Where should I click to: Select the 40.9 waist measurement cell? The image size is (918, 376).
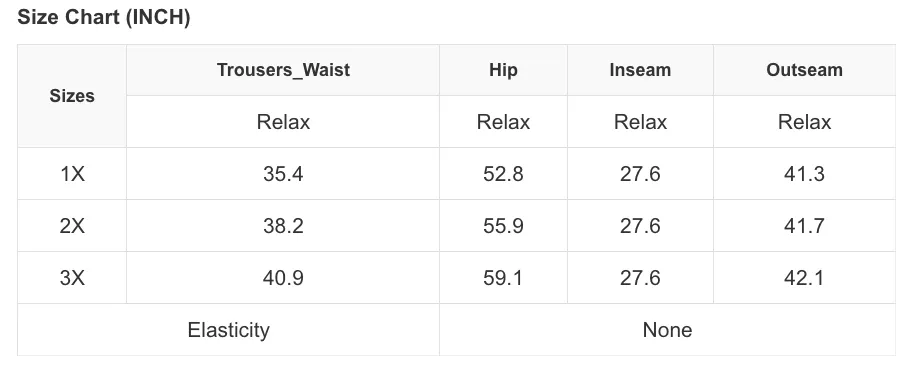(283, 278)
